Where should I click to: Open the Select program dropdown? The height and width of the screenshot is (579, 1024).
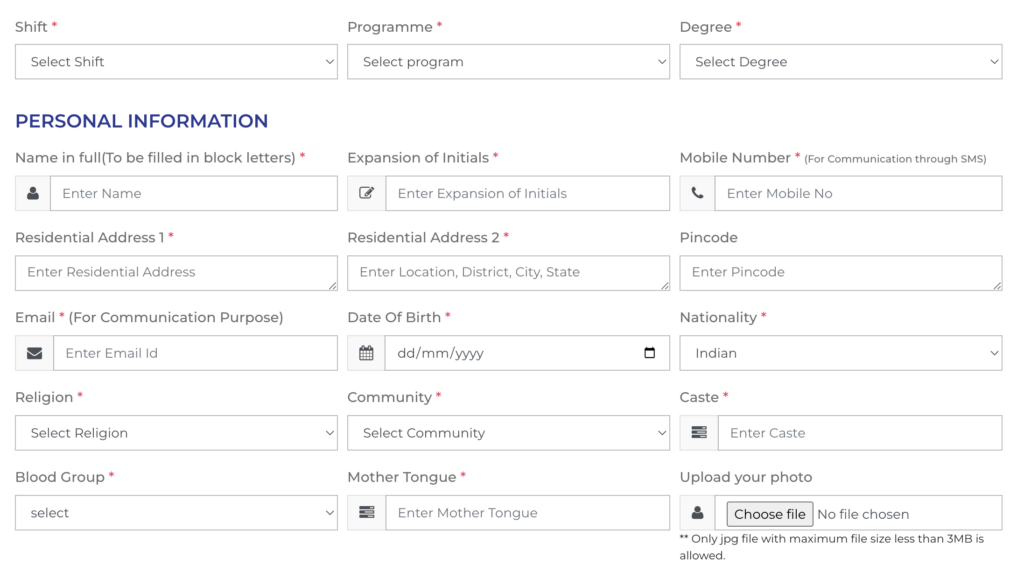click(508, 61)
